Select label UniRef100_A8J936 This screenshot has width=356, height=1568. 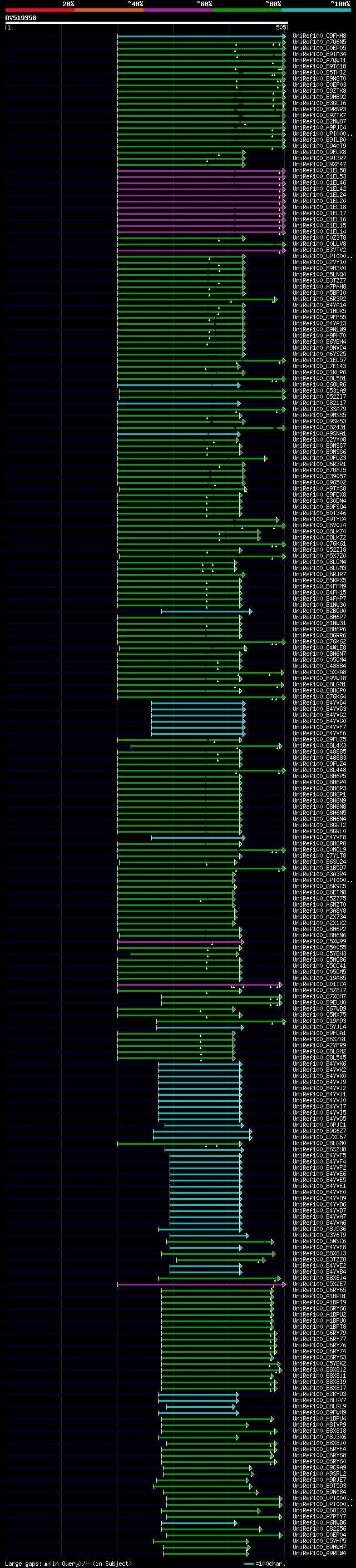tap(319, 1229)
